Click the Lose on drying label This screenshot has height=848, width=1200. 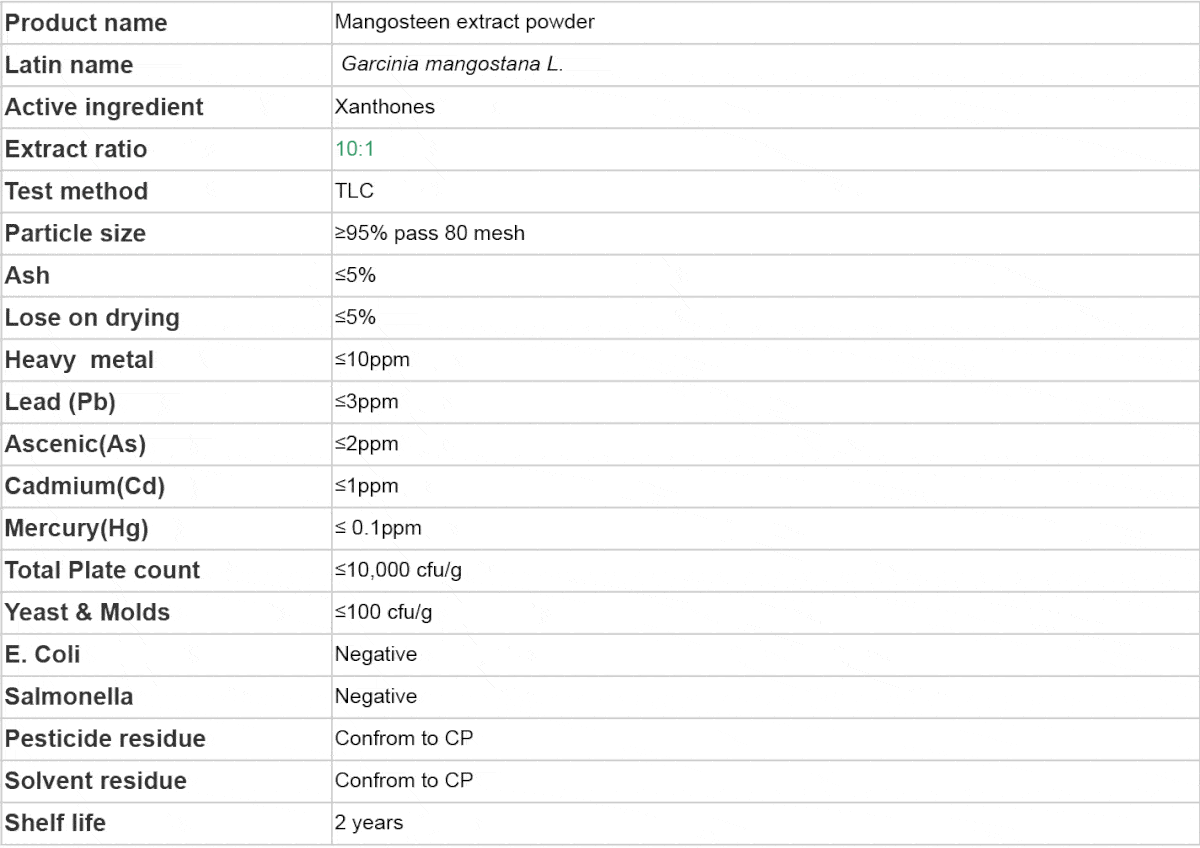click(92, 318)
